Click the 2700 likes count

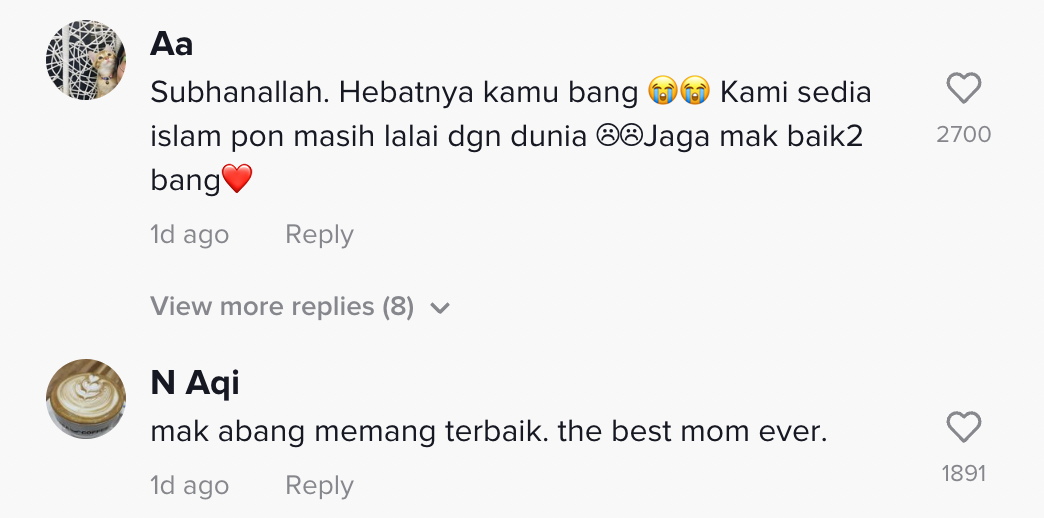963,134
